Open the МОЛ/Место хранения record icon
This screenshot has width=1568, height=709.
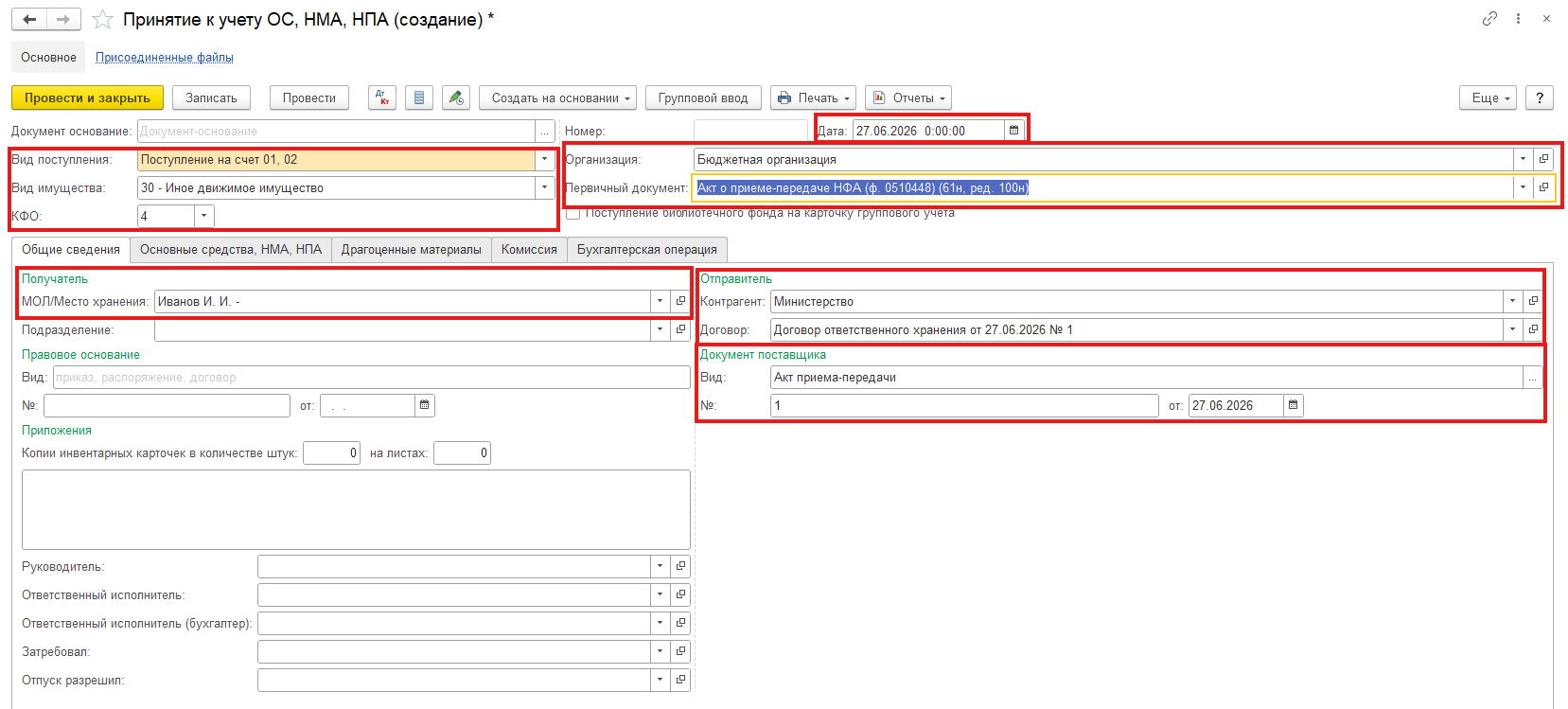coord(680,301)
